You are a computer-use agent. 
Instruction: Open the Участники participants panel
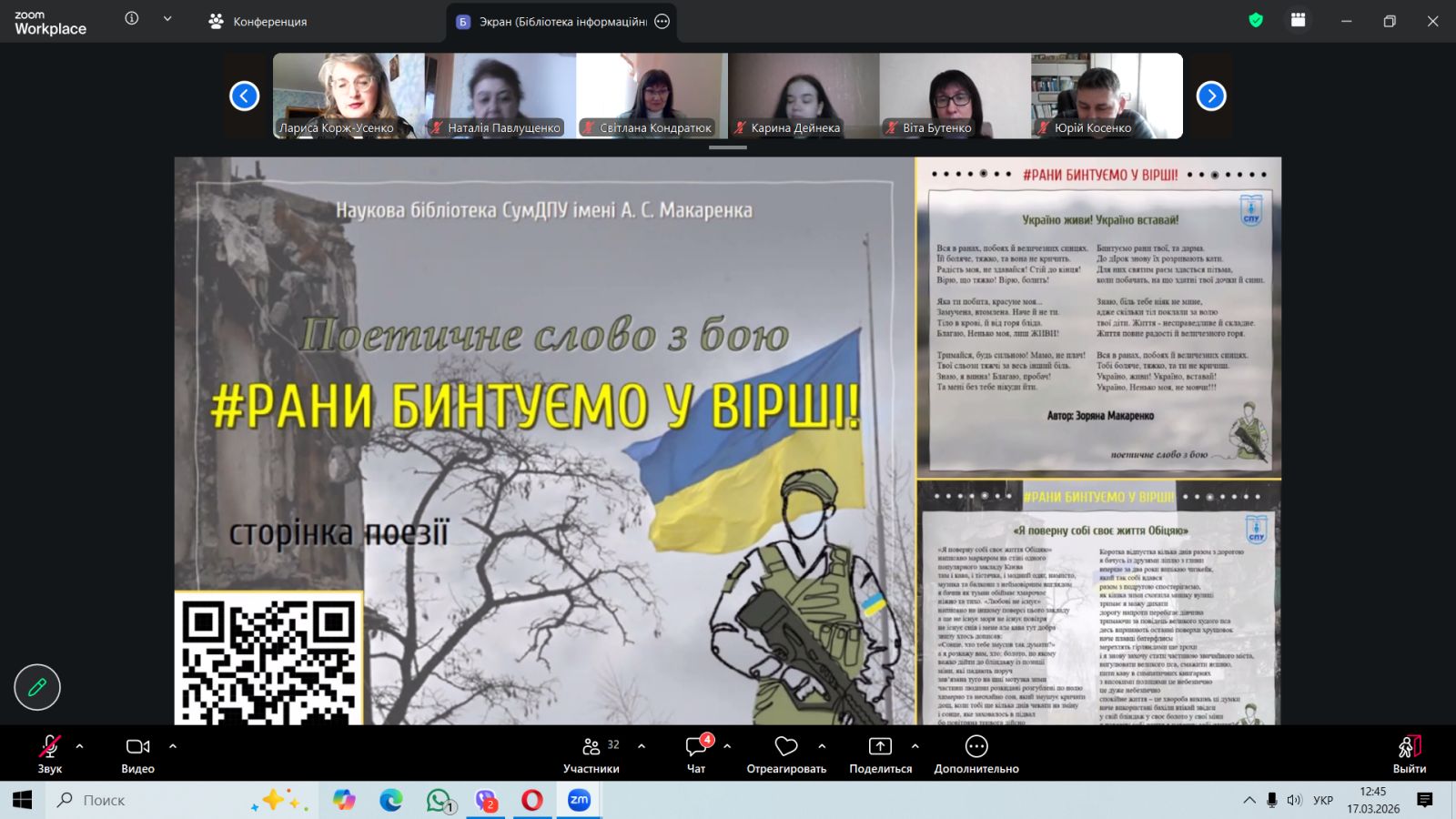pyautogui.click(x=591, y=753)
